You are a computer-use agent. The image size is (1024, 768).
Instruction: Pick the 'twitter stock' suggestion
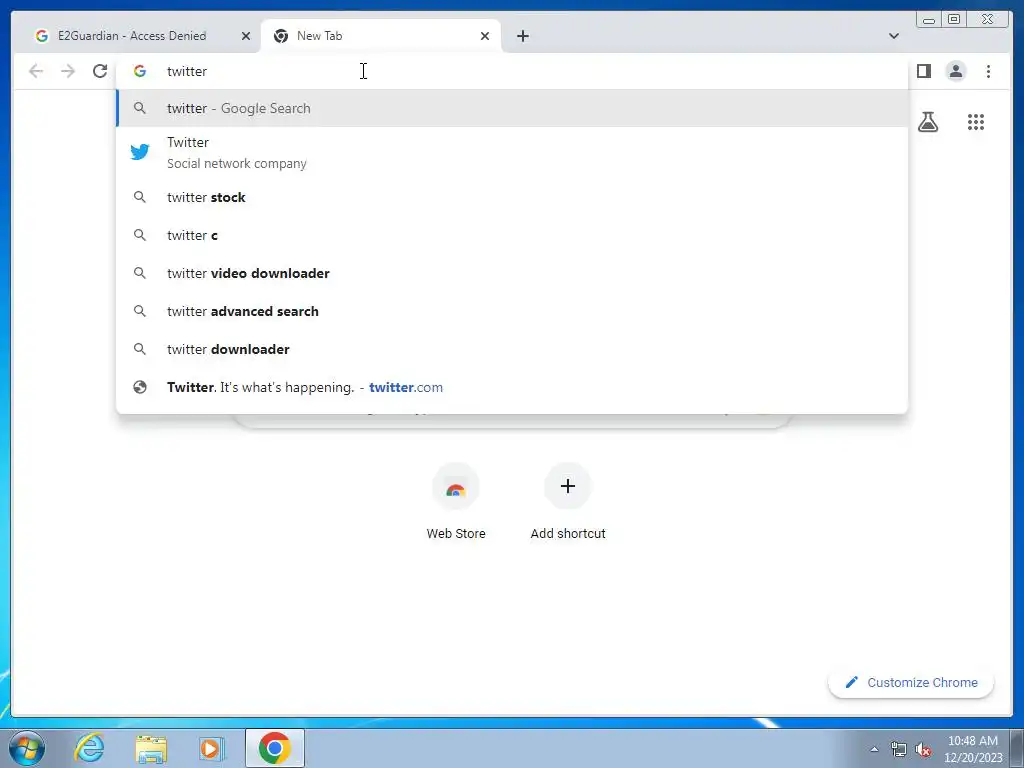511,197
